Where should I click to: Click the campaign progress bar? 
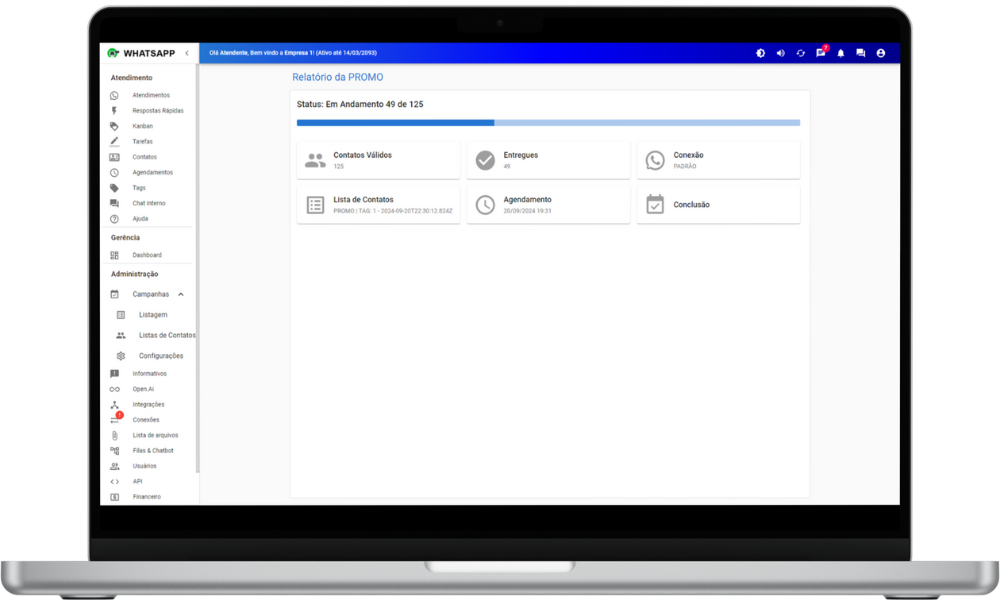(548, 123)
